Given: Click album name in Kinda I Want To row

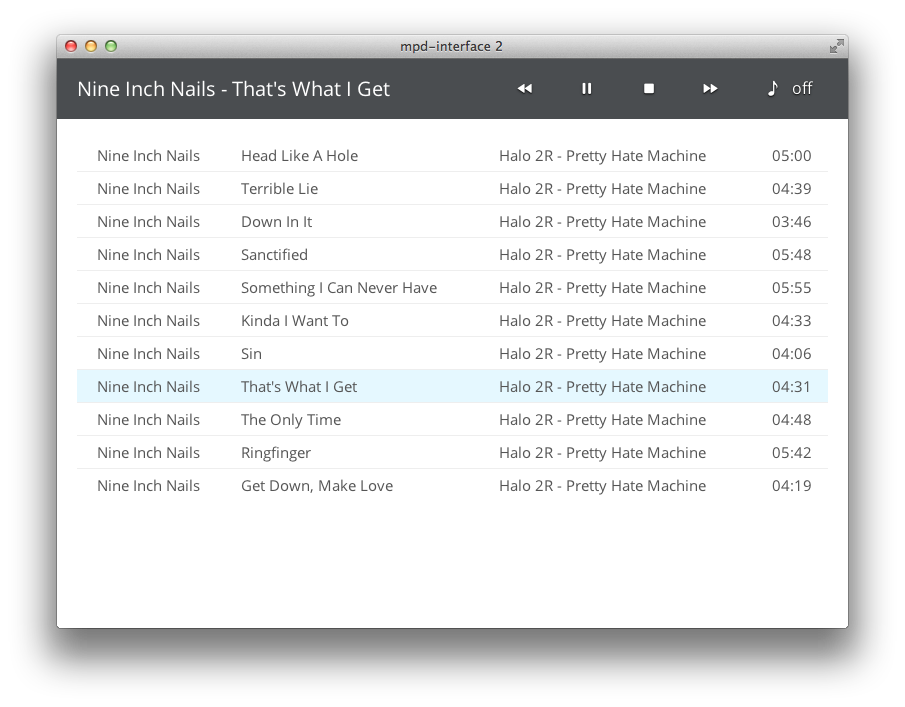Looking at the screenshot, I should coord(603,320).
